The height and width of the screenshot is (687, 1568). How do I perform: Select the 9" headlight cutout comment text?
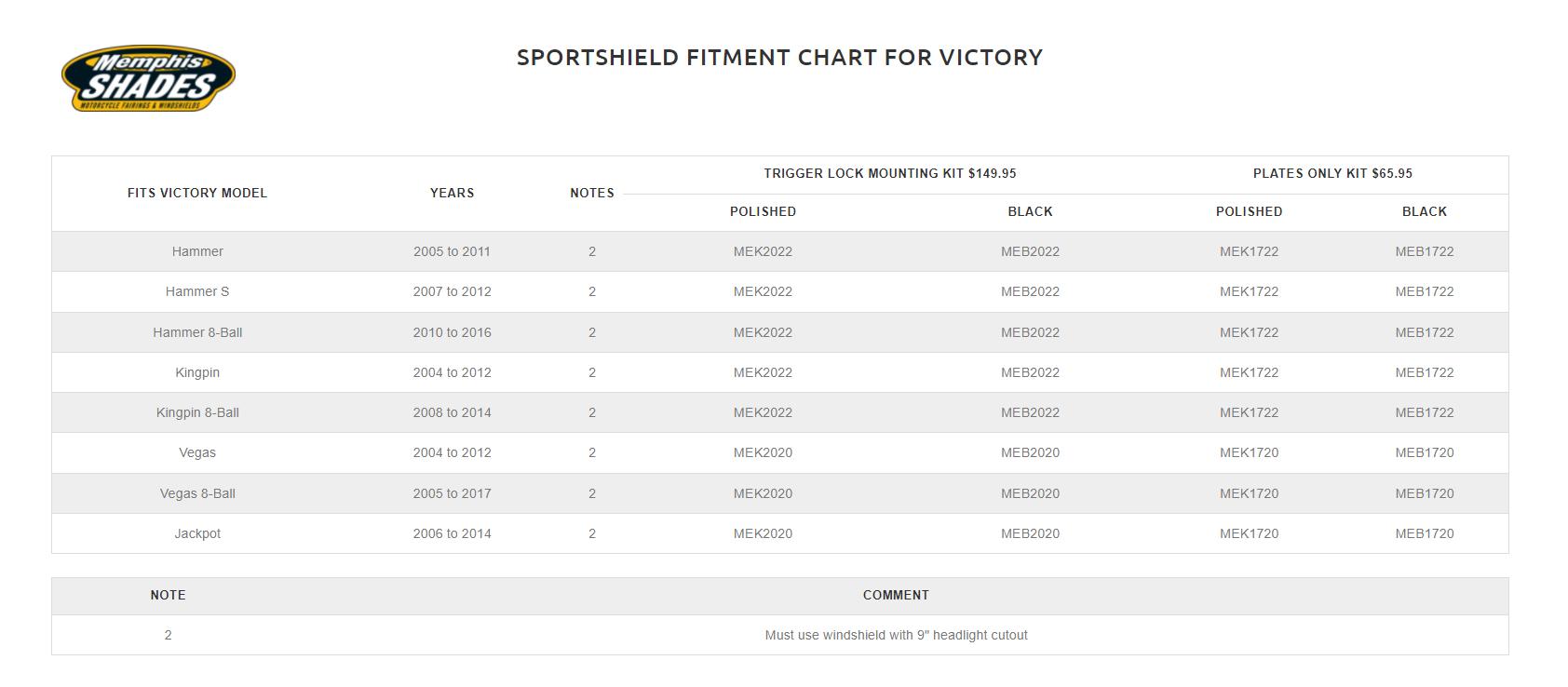tap(896, 635)
